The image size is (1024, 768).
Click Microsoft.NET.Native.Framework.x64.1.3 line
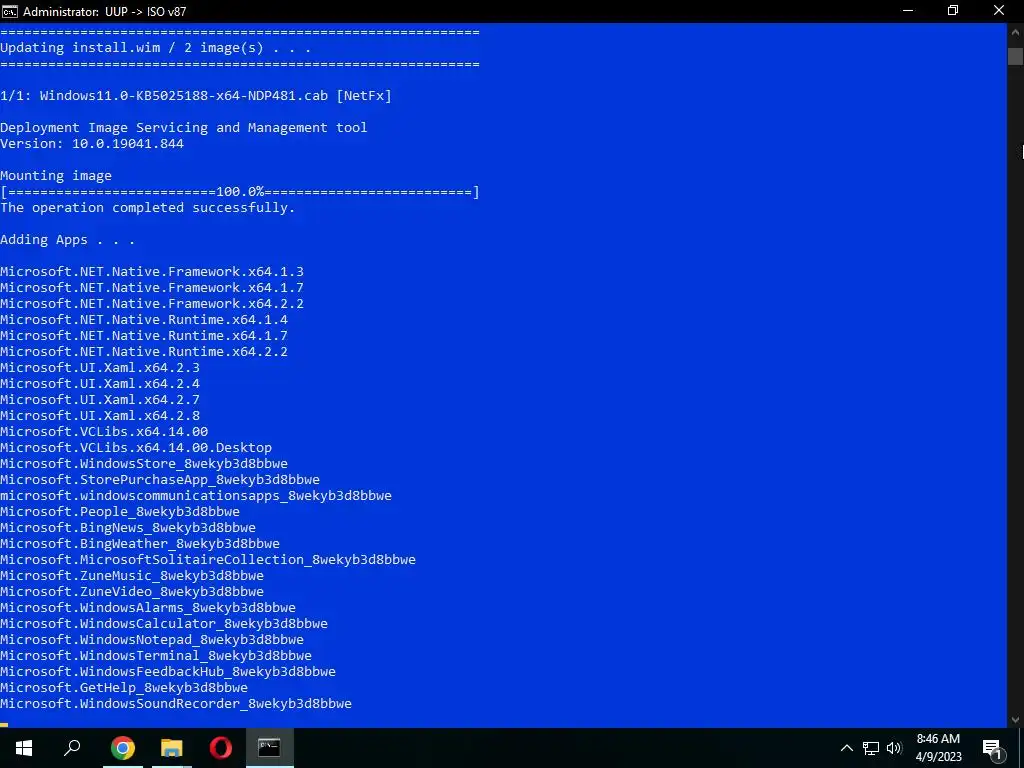pyautogui.click(x=152, y=272)
